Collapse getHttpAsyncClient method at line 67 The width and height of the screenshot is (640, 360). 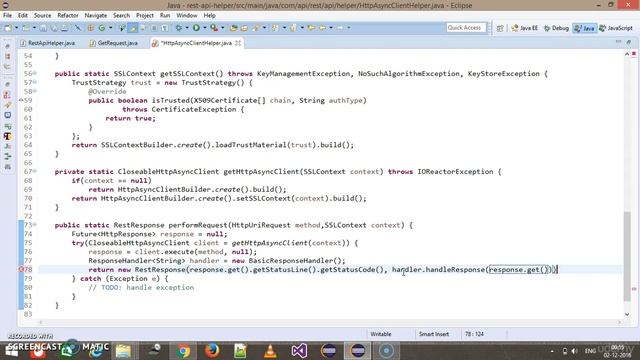coord(35,171)
